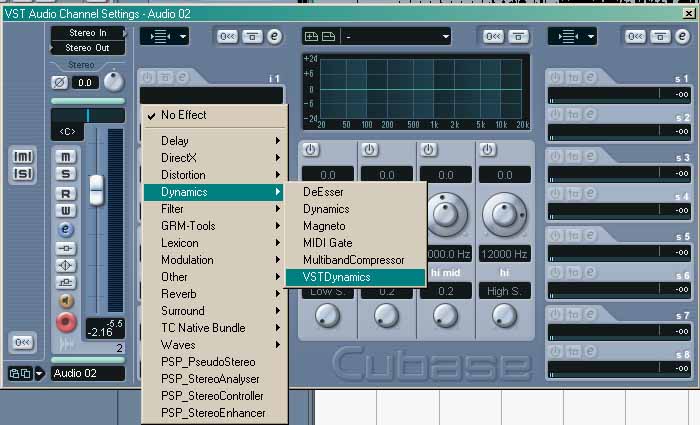Image resolution: width=700 pixels, height=425 pixels.
Task: Store EQ preset plus icon
Action: click(312, 37)
